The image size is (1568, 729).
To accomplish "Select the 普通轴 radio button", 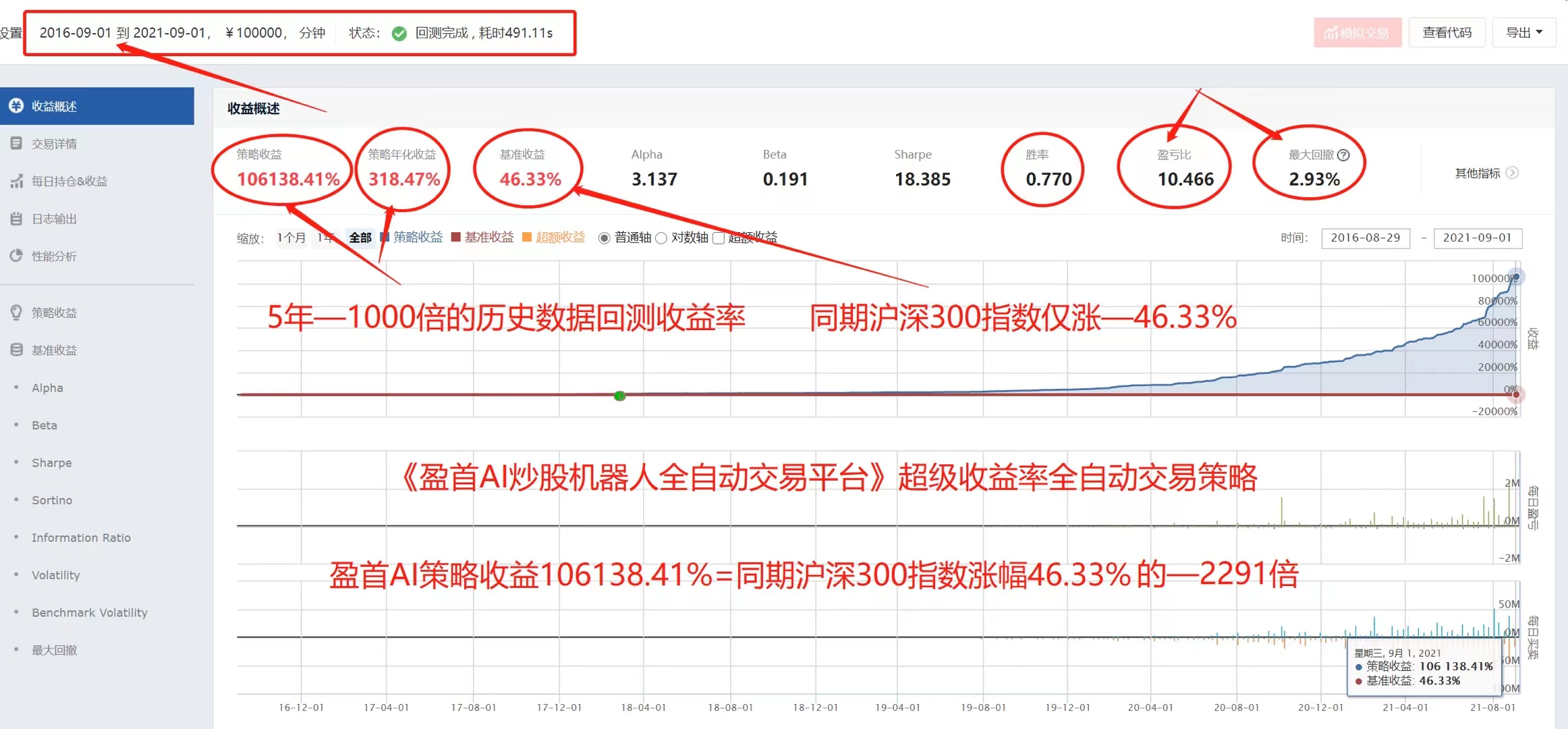I will [x=605, y=238].
